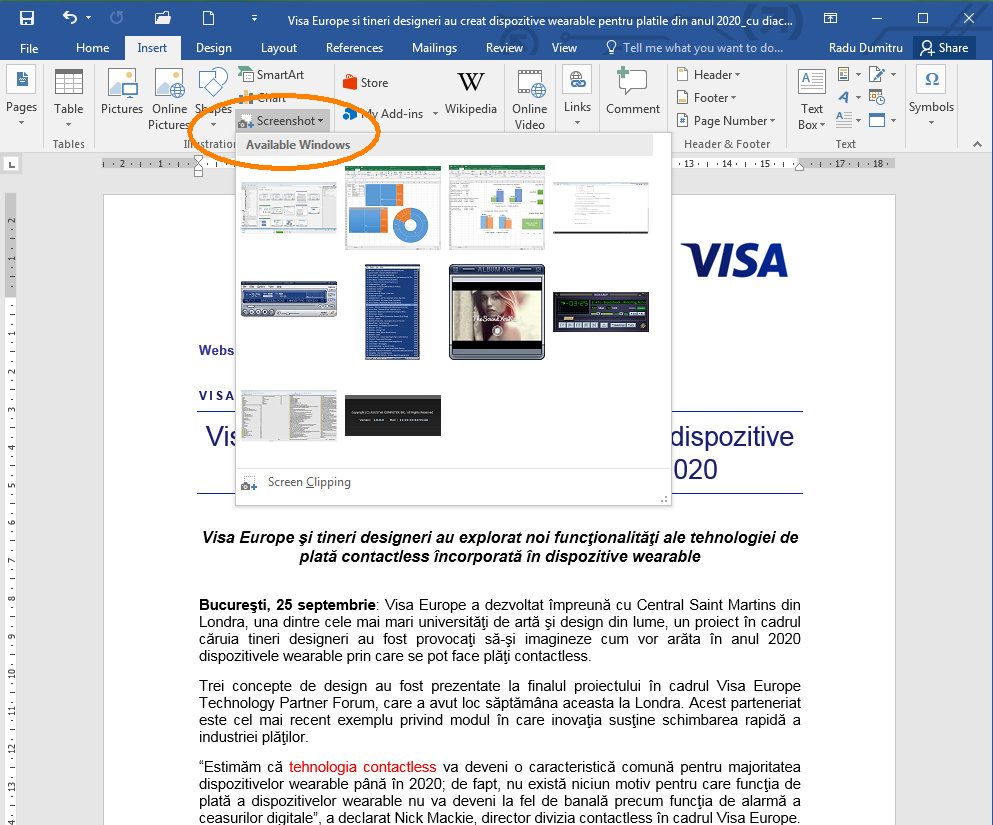
Task: Select the VISA logo image
Action: click(735, 260)
